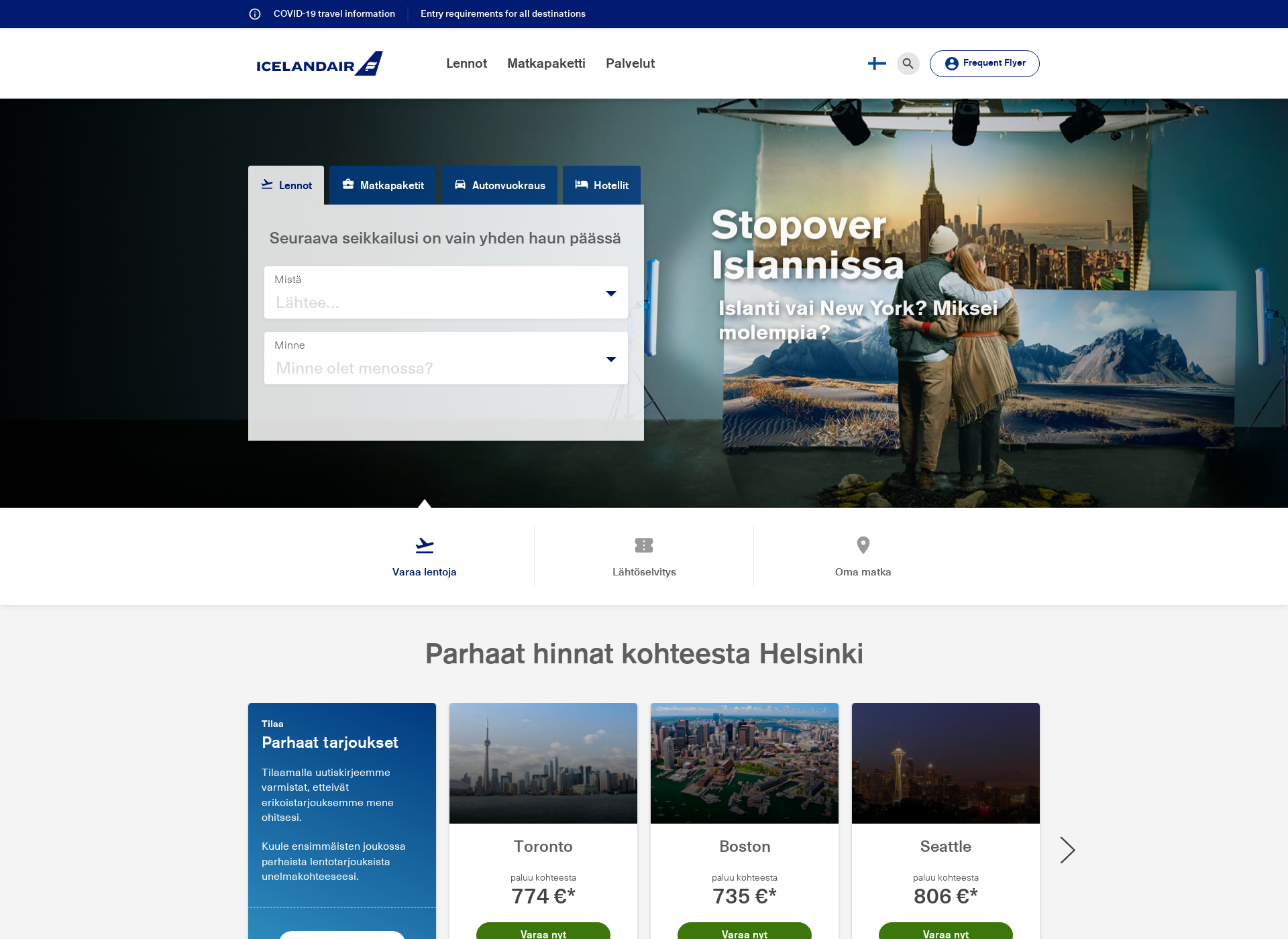Click Varaa nyt for Seattle
This screenshot has height=939, width=1288.
946,932
